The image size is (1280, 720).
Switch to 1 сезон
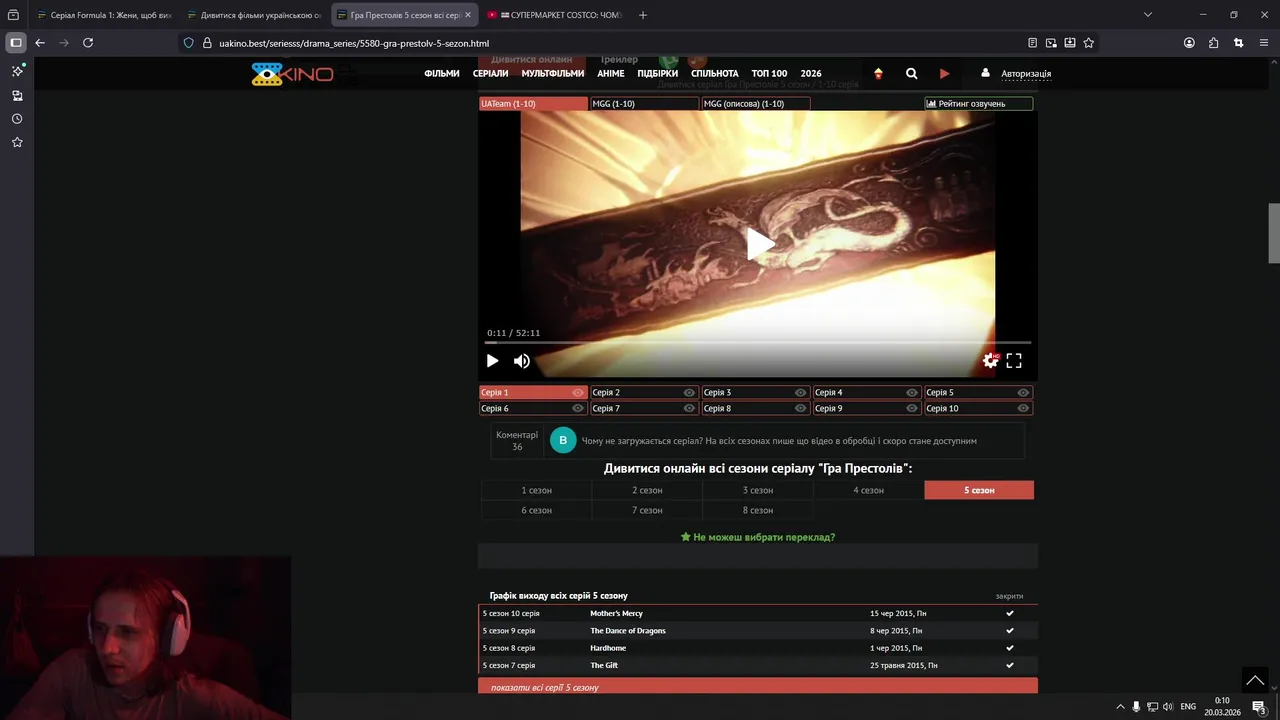536,490
